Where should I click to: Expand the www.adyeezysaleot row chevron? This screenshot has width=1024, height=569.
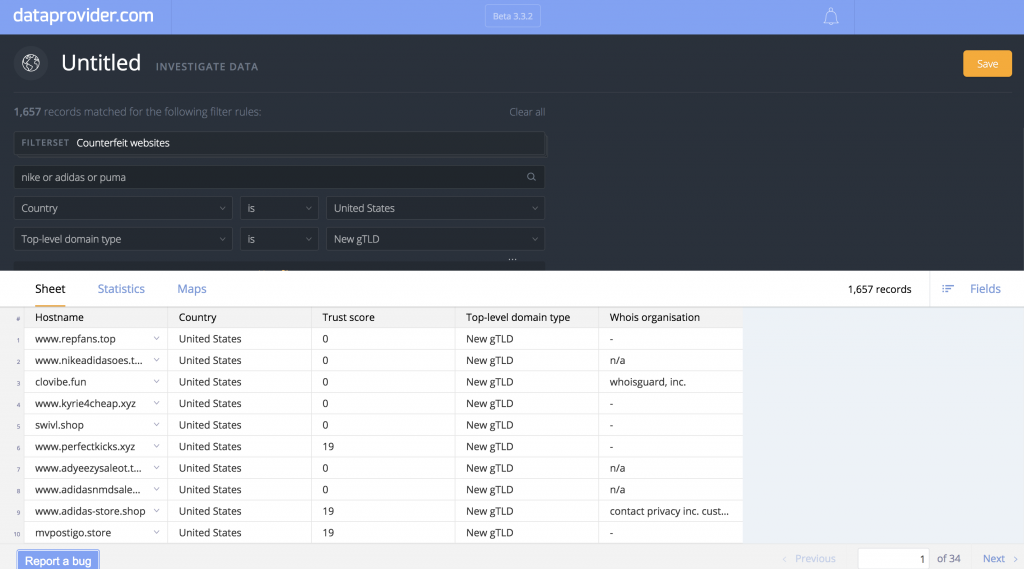pyautogui.click(x=156, y=468)
